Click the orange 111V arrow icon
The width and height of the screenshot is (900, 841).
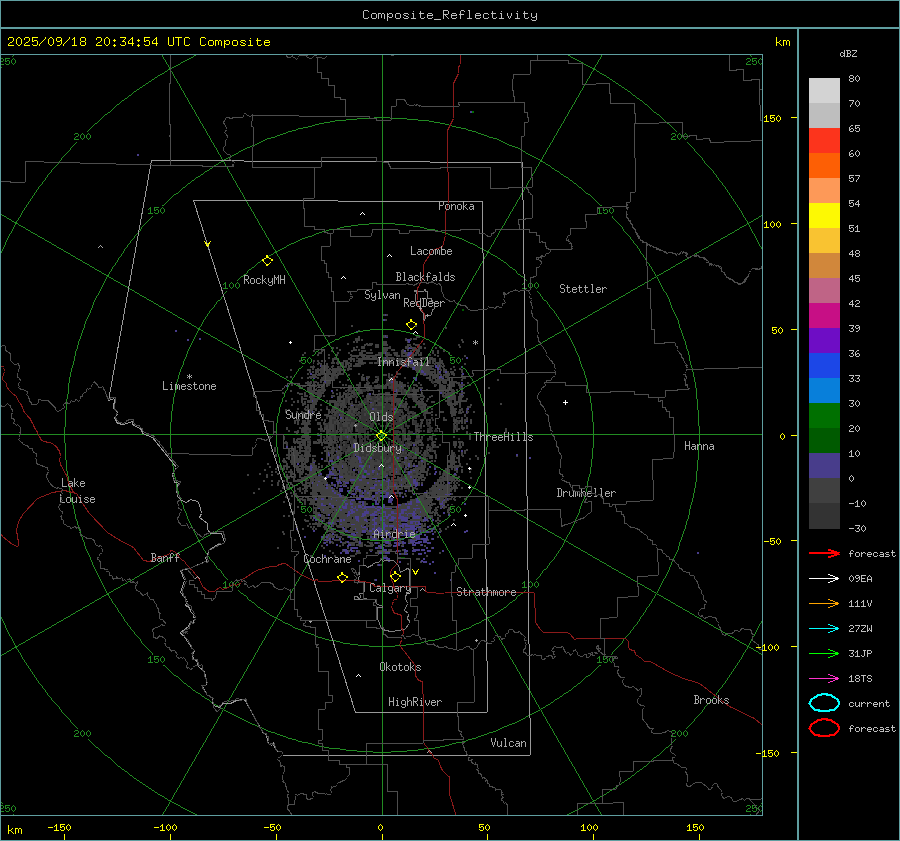(x=824, y=603)
